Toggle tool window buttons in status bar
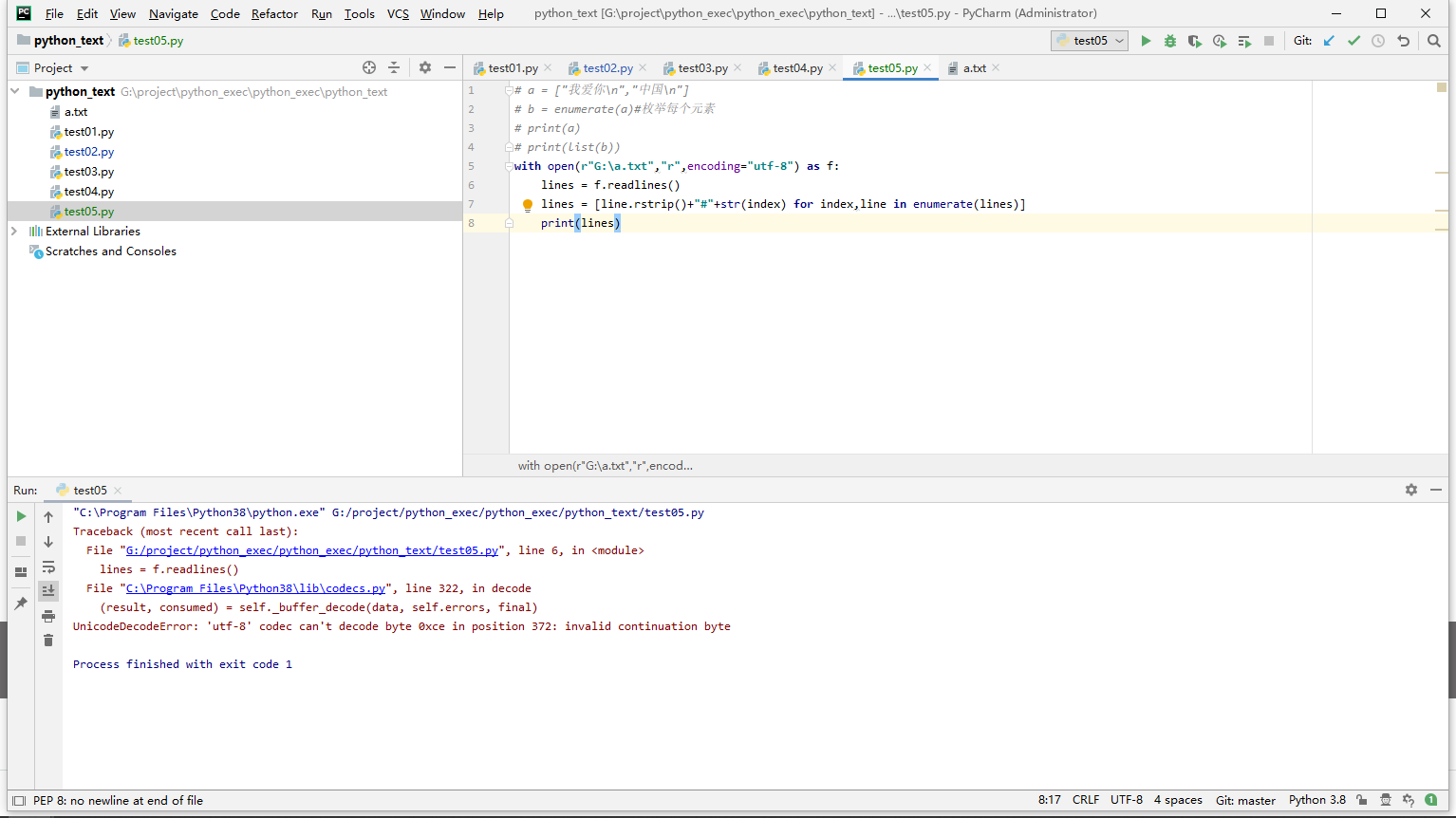The width and height of the screenshot is (1456, 818). tap(19, 801)
